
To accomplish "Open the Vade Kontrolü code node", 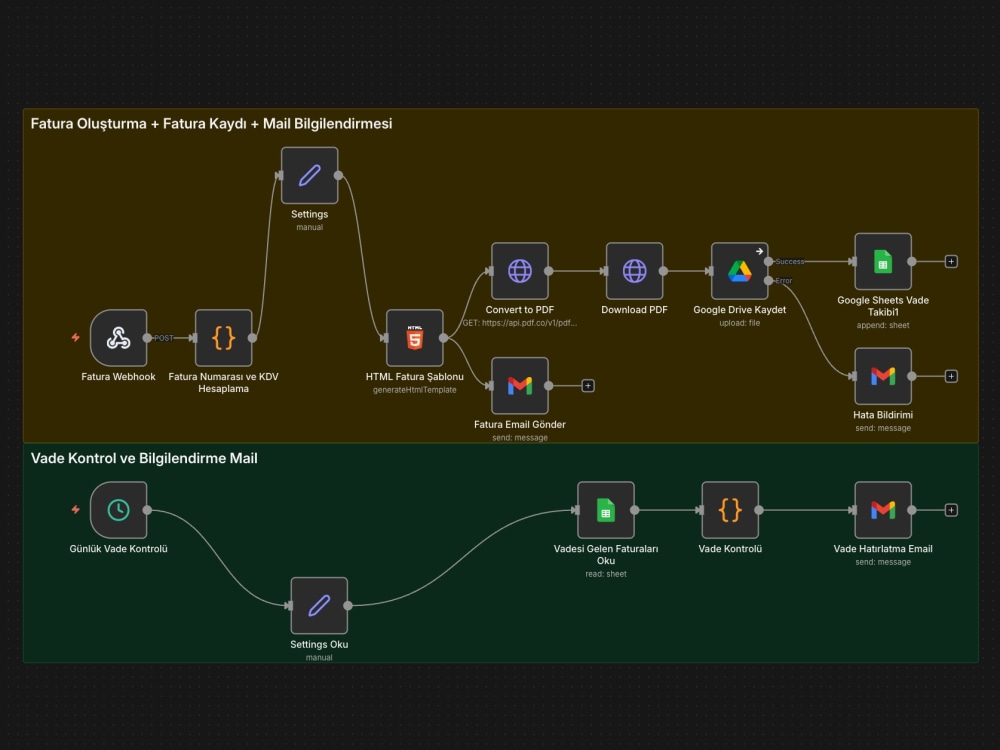I will [730, 510].
